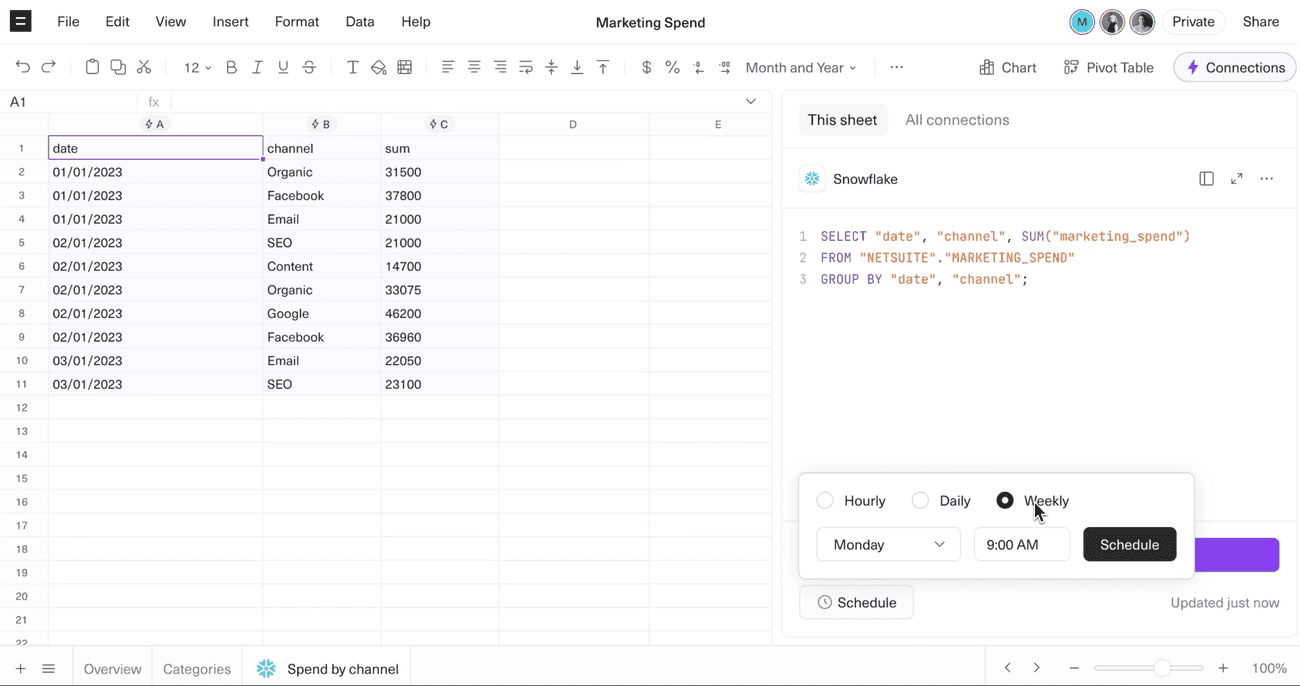Choose the Hourly schedule option
Viewport: 1300px width, 686px height.
824,500
